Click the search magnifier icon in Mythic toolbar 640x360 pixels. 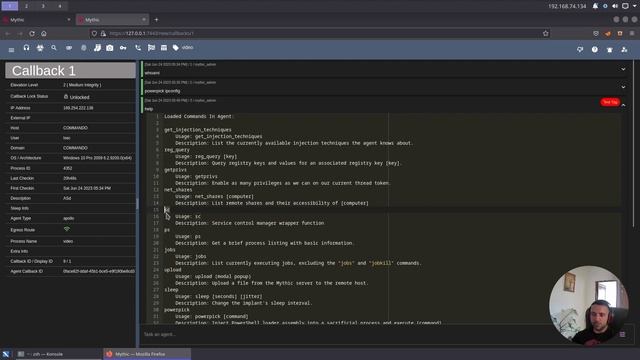pos(54,48)
